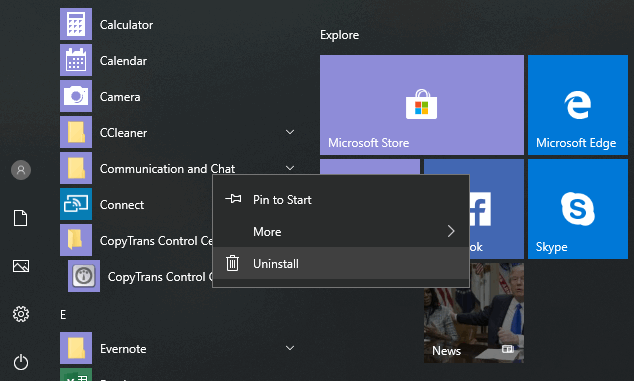Click the Calculator label

(127, 25)
